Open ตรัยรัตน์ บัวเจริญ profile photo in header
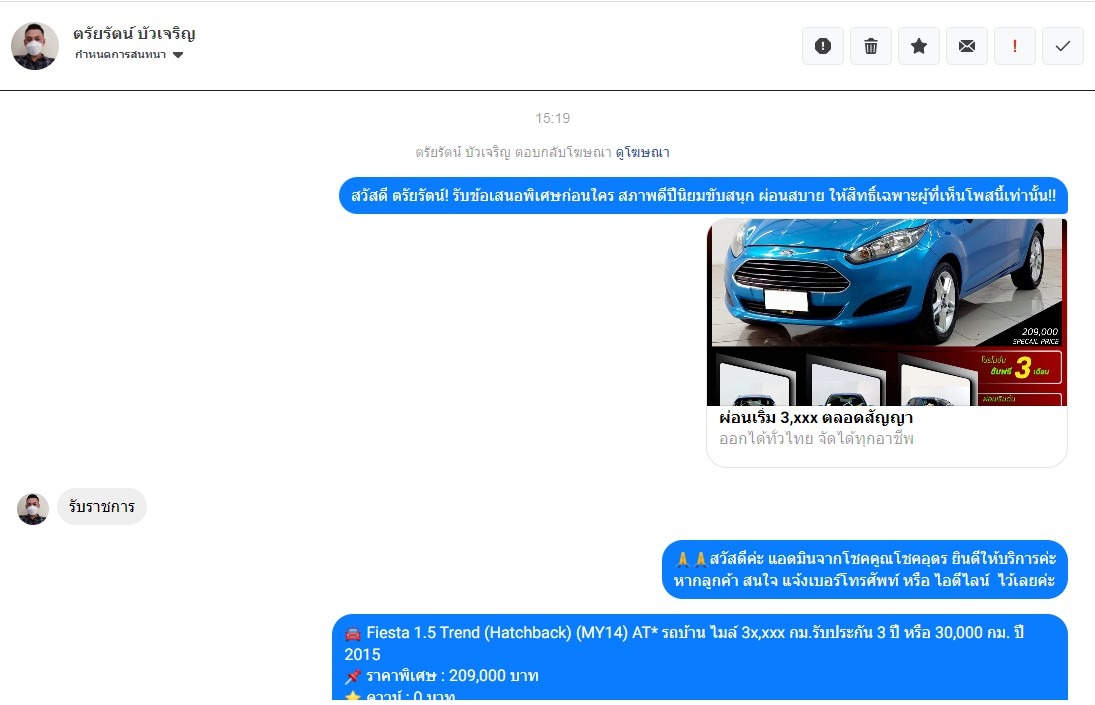 coord(35,46)
